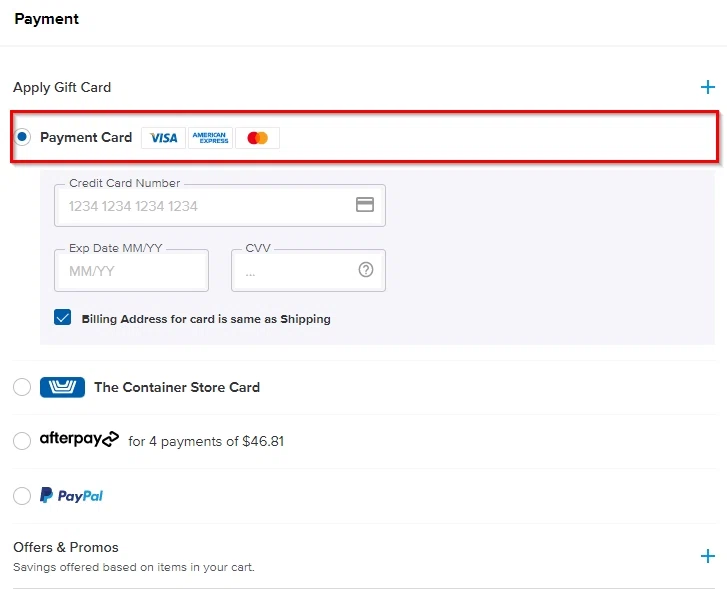Click the Credit Card Number field
The height and width of the screenshot is (589, 727).
[205, 206]
